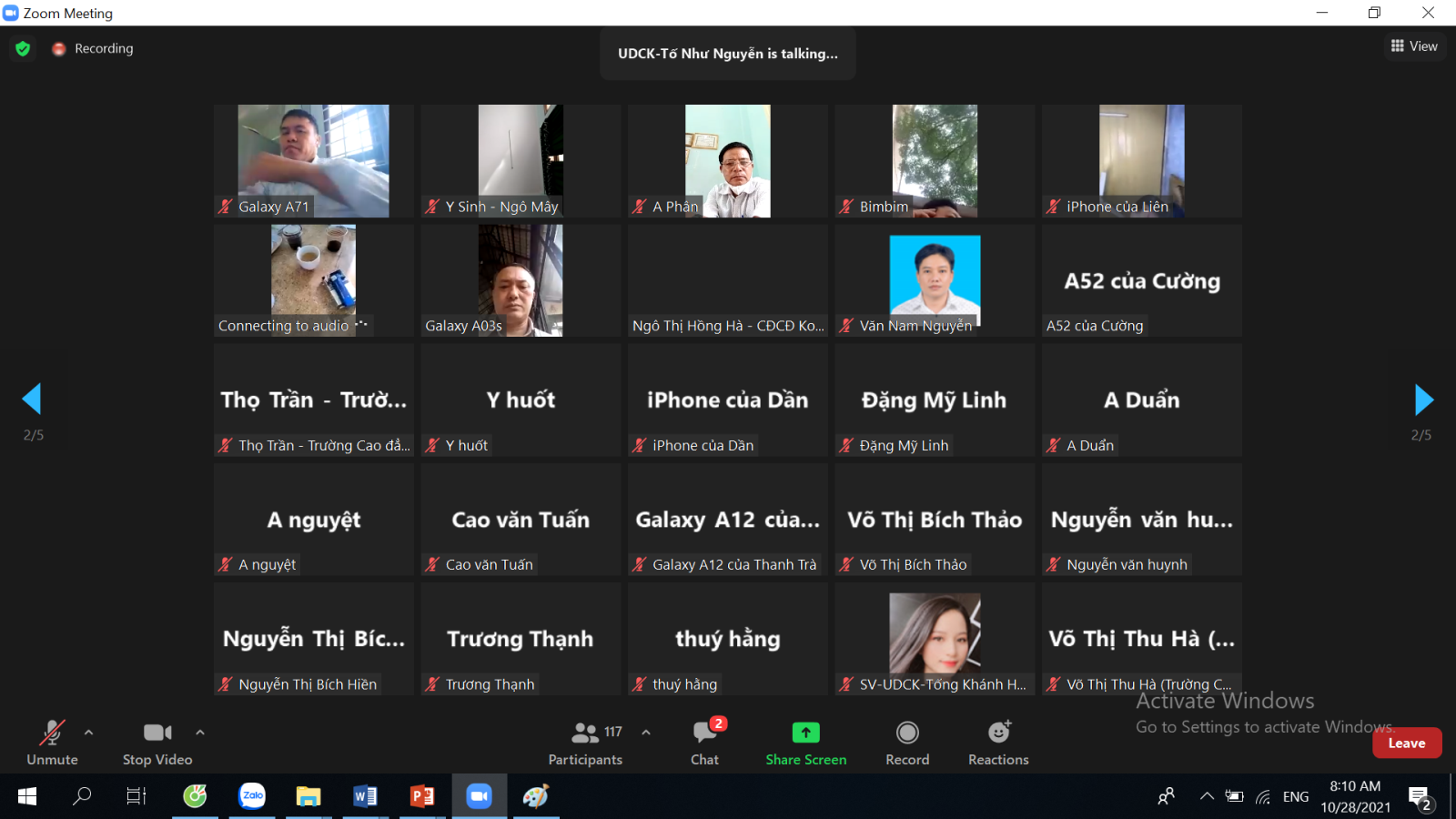The height and width of the screenshot is (819, 1456).
Task: Open the People icon in system tray
Action: (x=1166, y=797)
